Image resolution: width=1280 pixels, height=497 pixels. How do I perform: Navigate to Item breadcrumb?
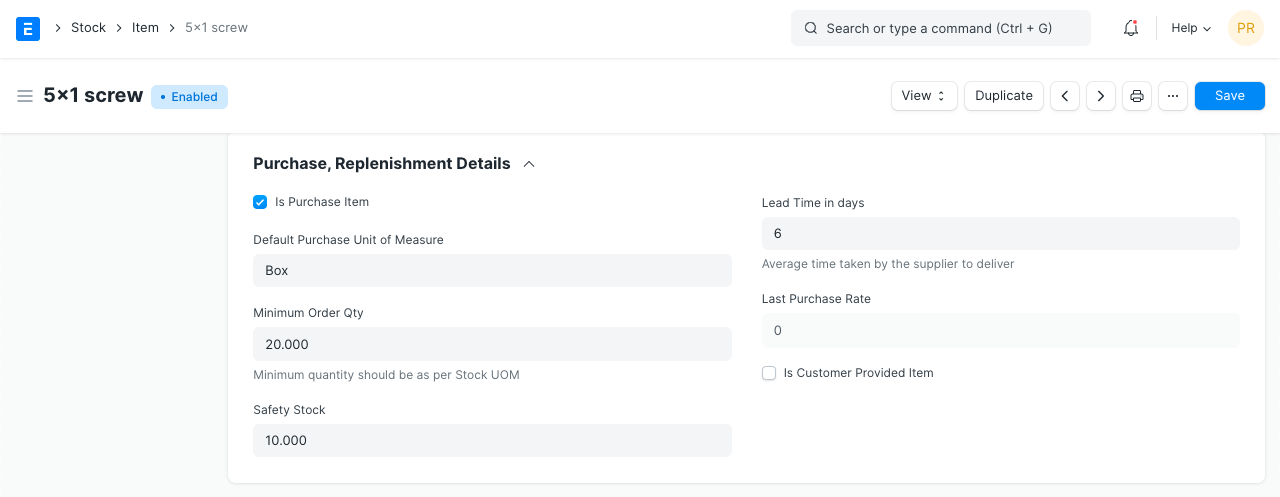click(x=145, y=28)
